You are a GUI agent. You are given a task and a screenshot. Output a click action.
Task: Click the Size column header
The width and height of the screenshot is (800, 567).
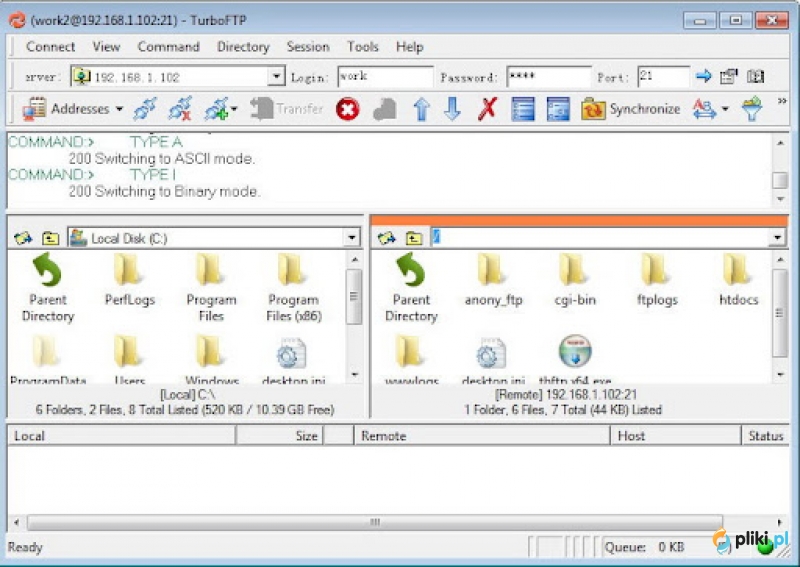coord(279,436)
